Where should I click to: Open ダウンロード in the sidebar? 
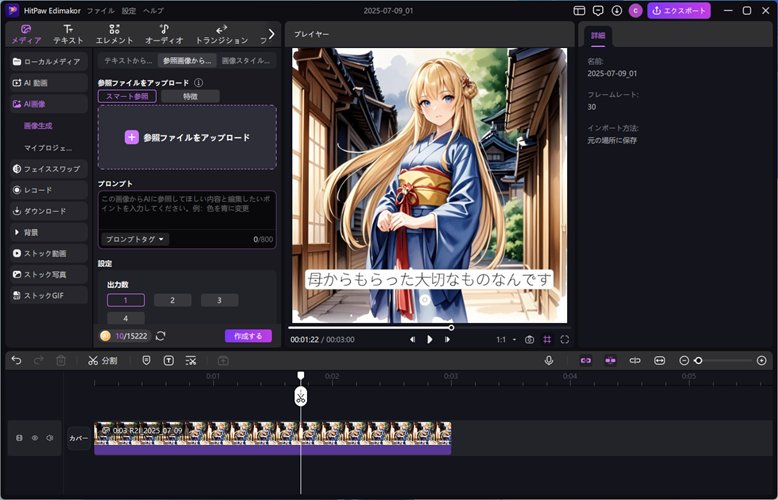(49, 211)
